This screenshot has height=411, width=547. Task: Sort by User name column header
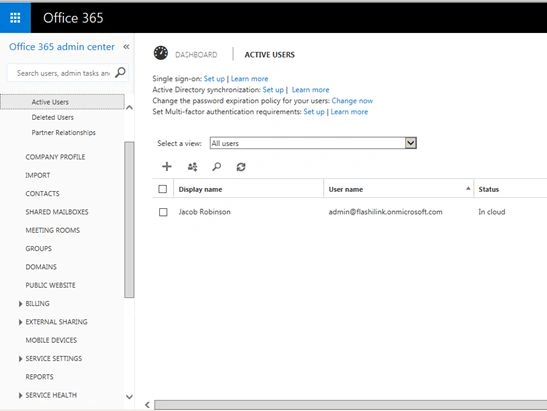346,189
